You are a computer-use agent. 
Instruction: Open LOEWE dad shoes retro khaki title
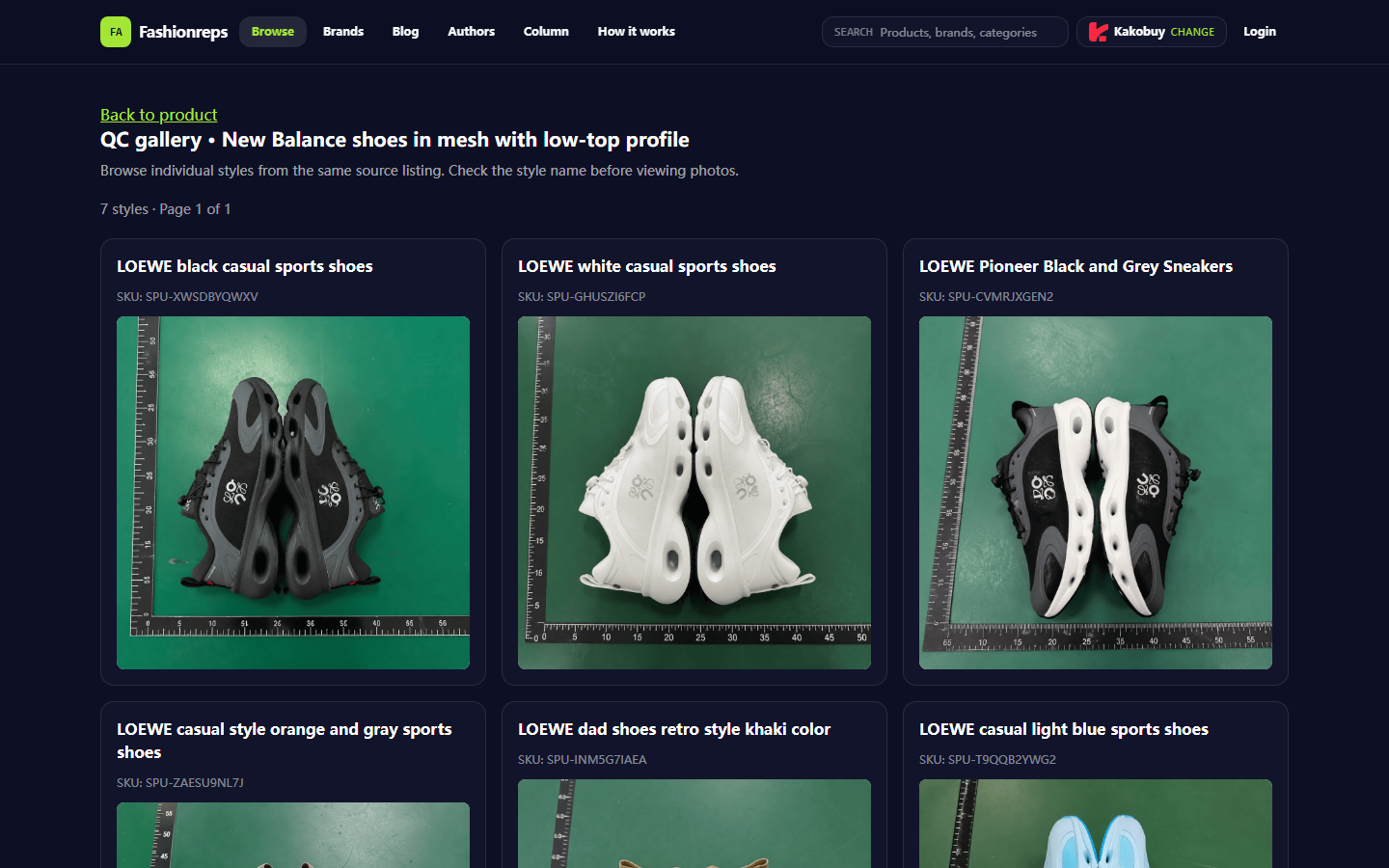(674, 729)
